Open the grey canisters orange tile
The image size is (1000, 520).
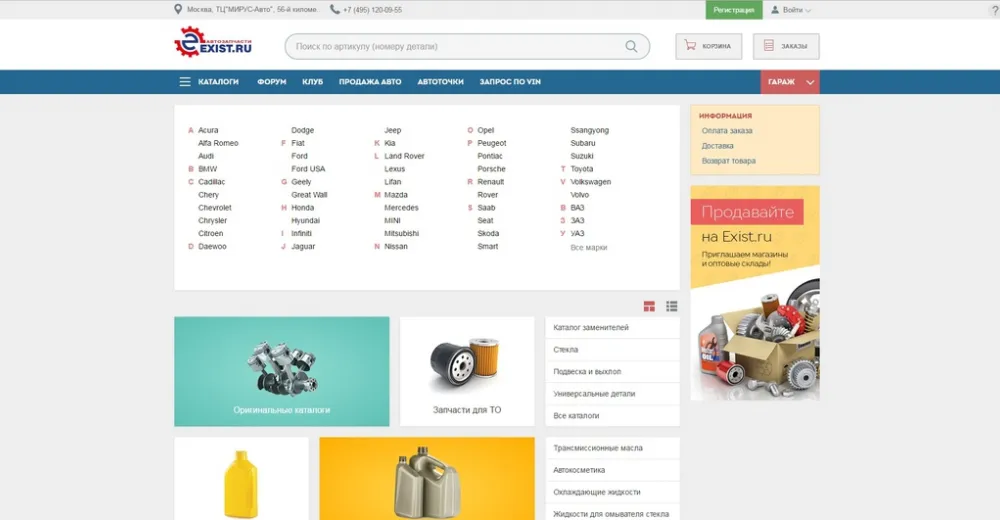click(427, 479)
